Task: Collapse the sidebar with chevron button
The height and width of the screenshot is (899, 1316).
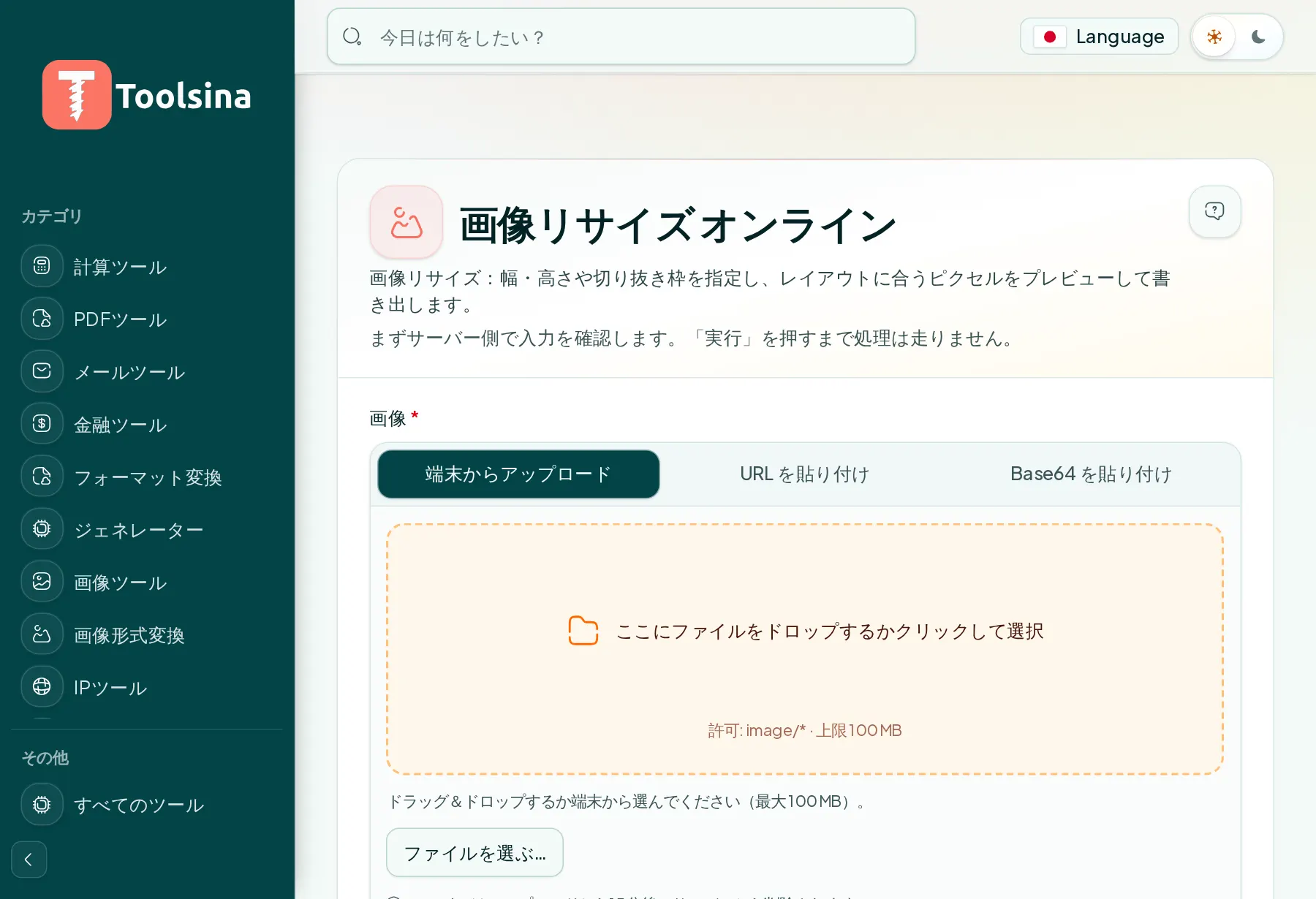Action: (29, 860)
